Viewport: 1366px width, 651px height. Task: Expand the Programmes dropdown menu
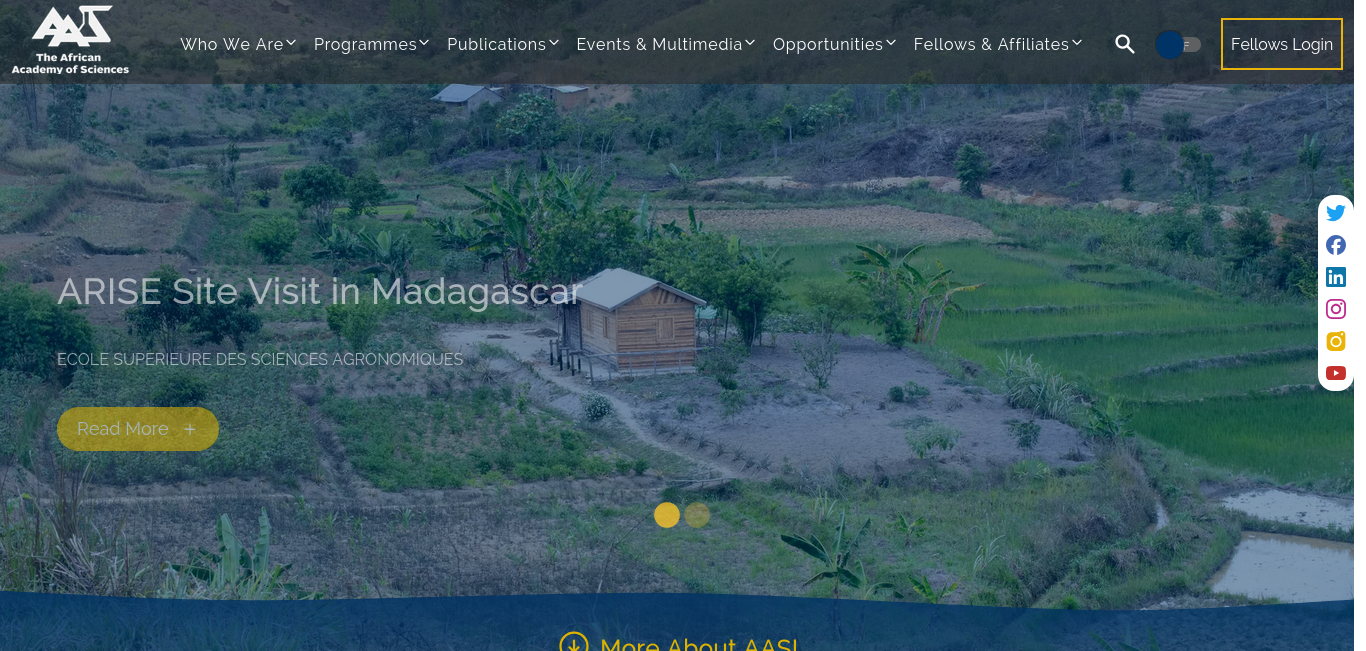click(x=371, y=44)
